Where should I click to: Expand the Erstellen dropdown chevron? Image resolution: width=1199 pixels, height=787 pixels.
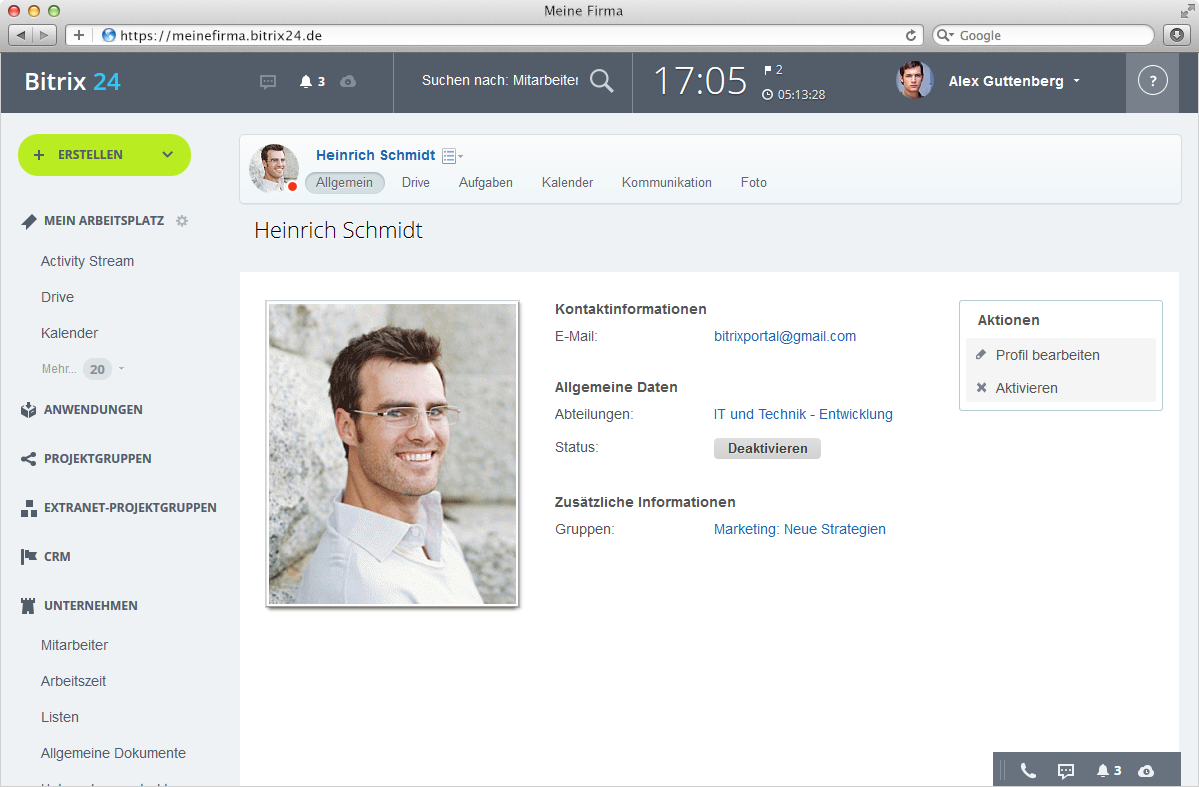tap(167, 154)
